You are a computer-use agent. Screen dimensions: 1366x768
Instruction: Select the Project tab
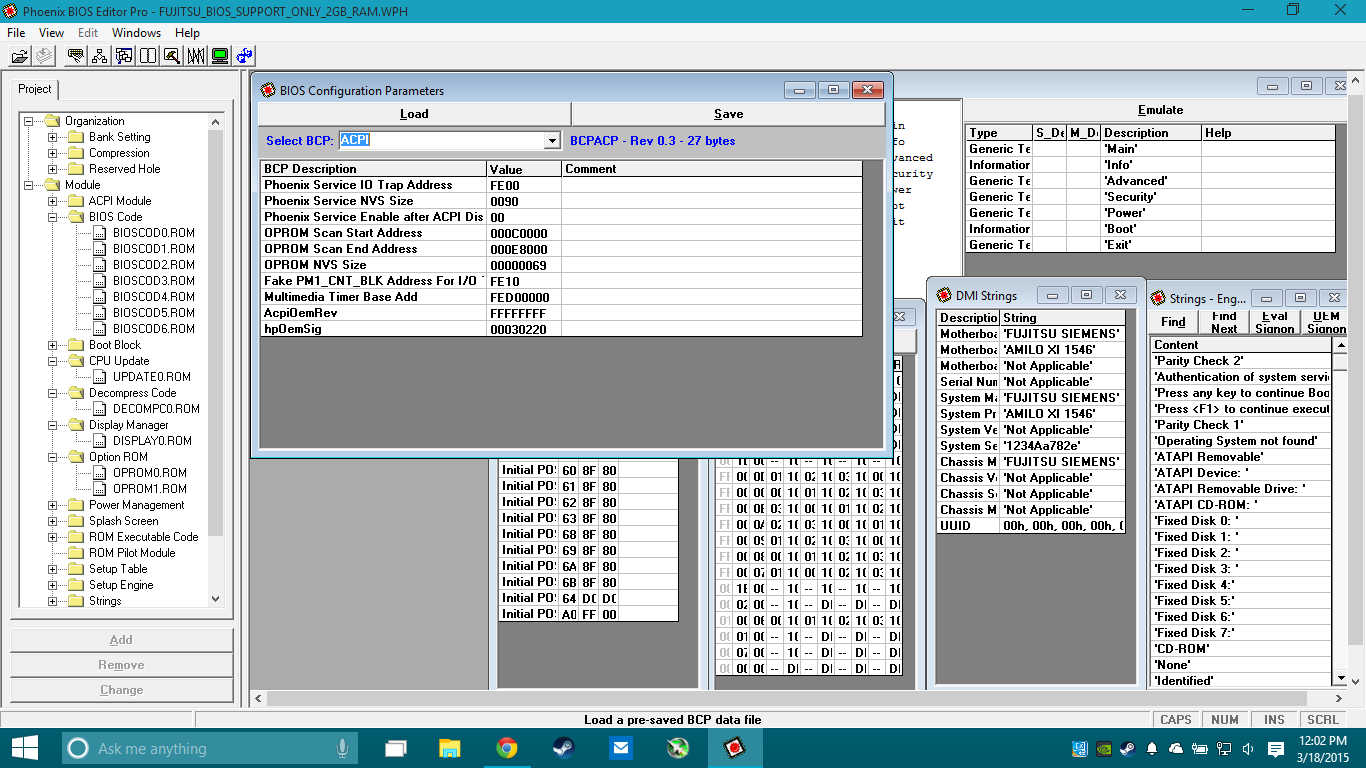(x=35, y=89)
